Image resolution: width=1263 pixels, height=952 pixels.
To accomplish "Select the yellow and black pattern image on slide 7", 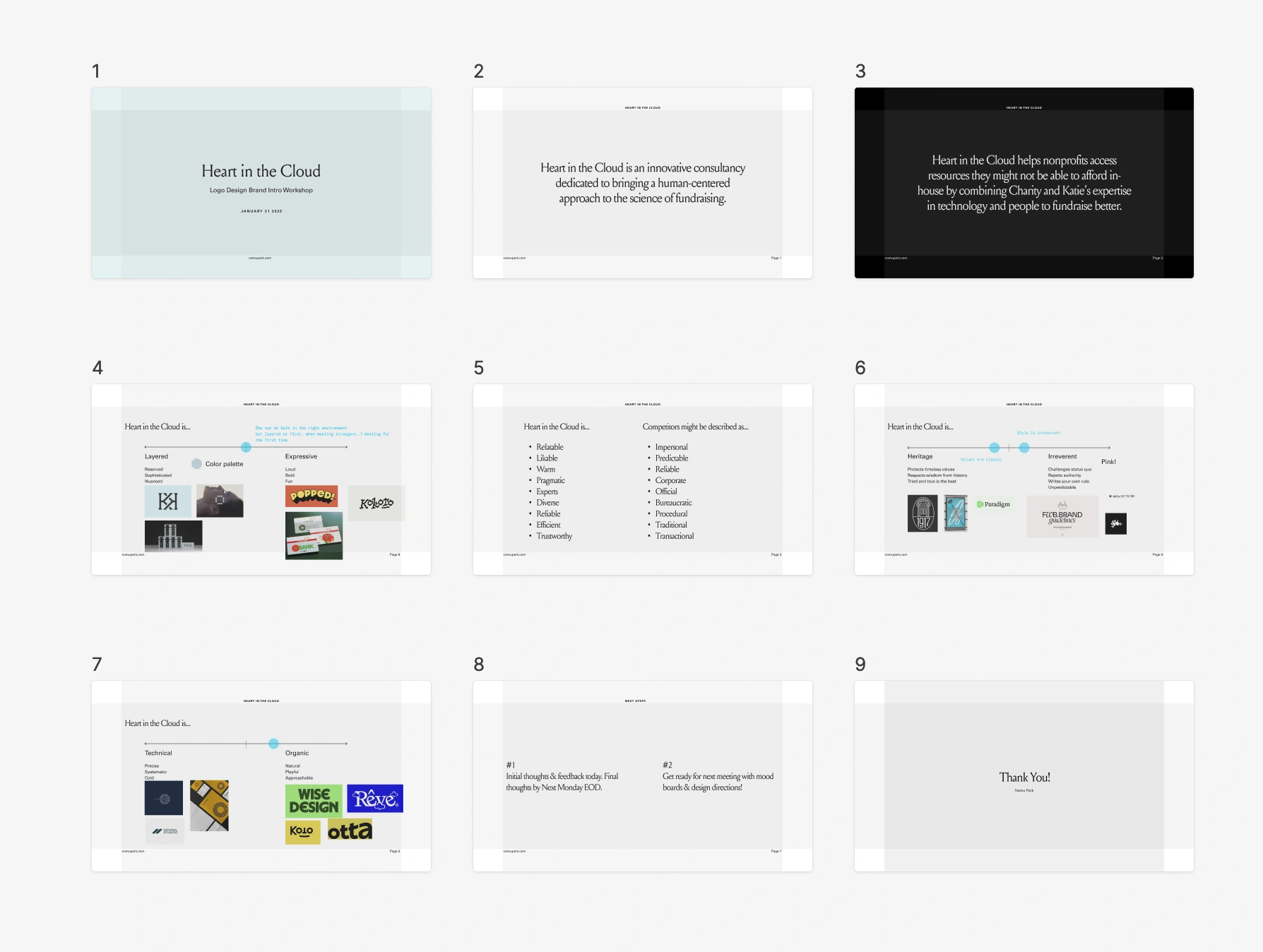I will coord(209,805).
